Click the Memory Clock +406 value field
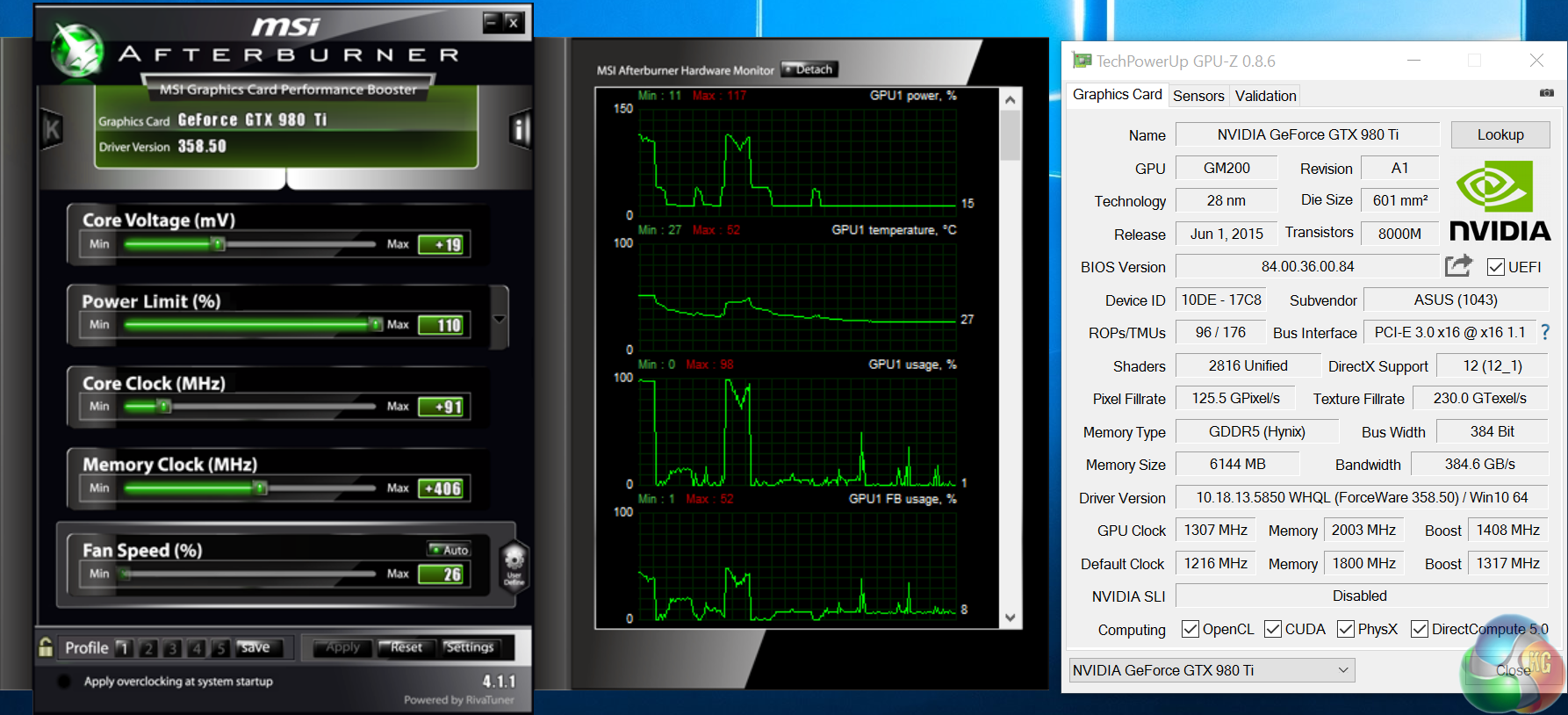This screenshot has width=1568, height=715. coord(441,488)
